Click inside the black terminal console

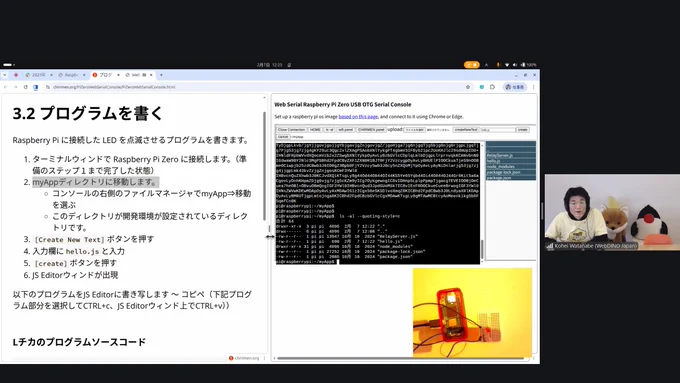pyautogui.click(x=377, y=203)
